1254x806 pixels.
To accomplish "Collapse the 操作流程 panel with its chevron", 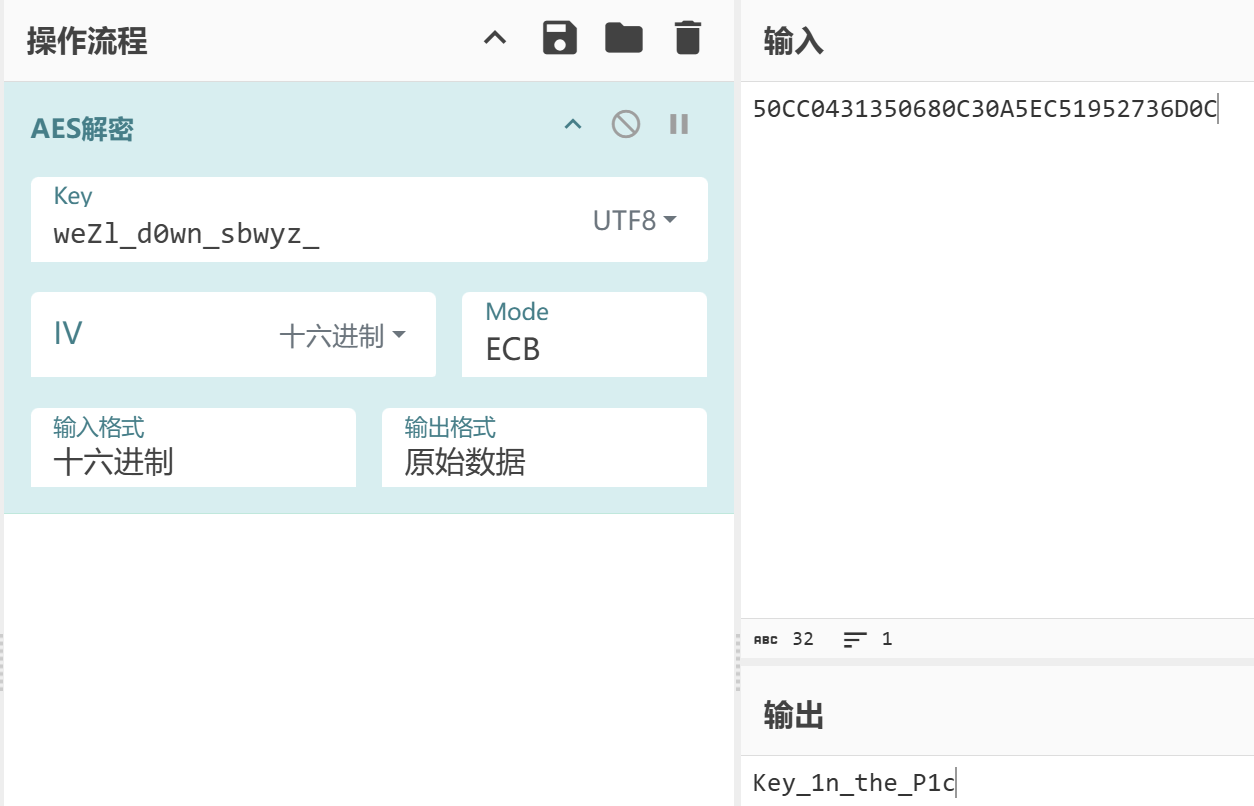I will (x=495, y=39).
